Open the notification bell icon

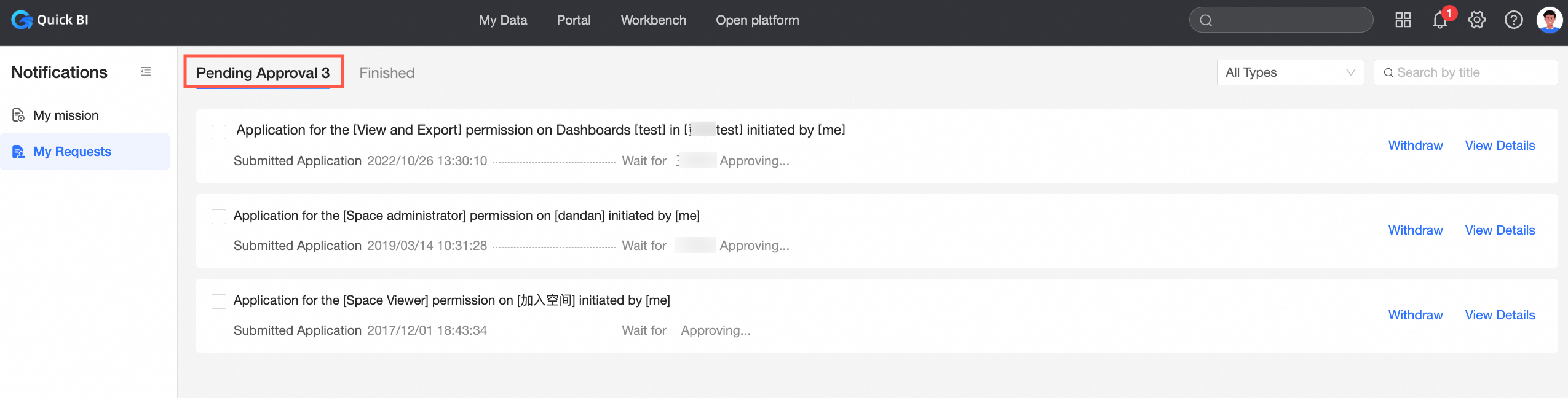(x=1439, y=20)
